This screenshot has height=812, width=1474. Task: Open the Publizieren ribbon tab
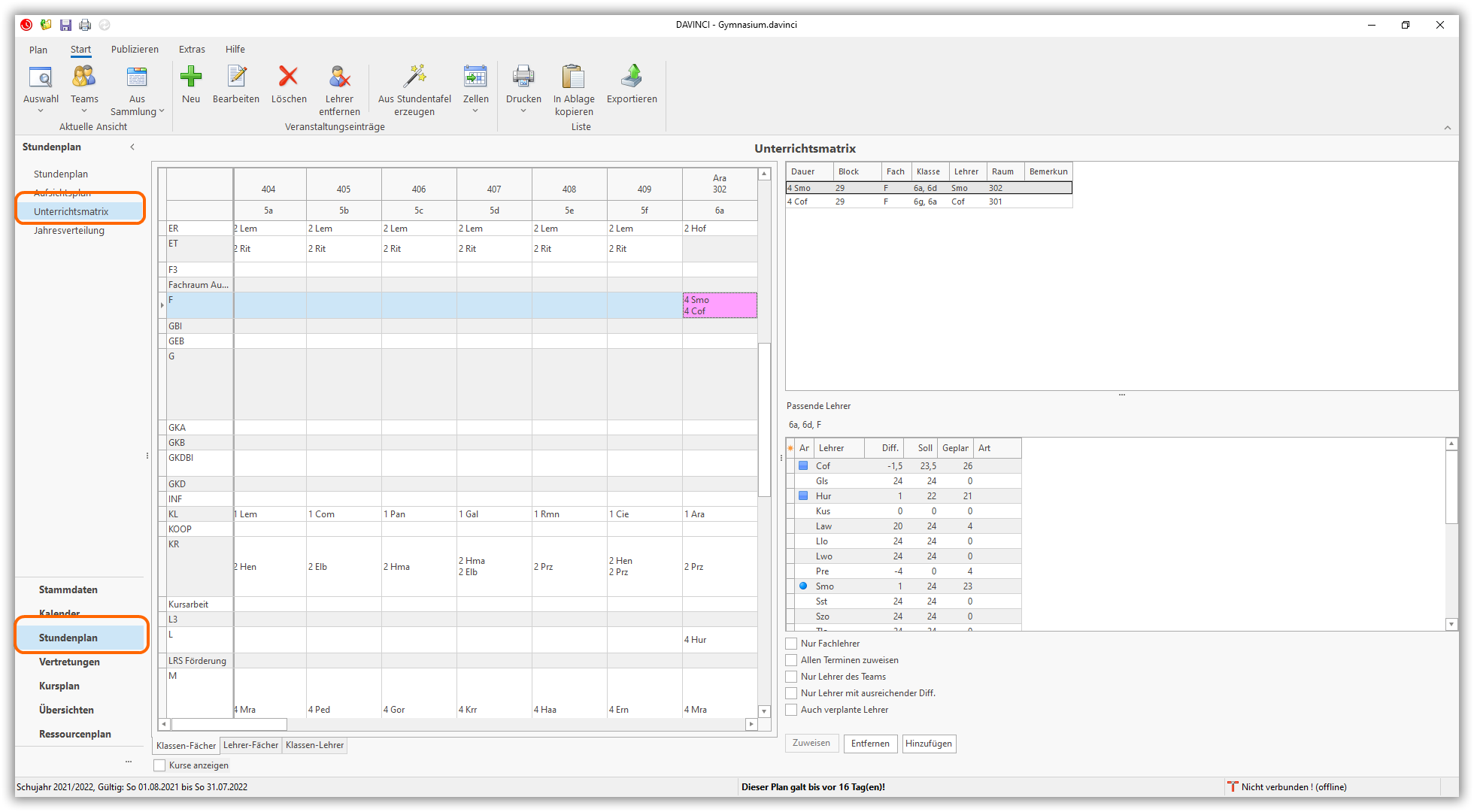[x=135, y=50]
